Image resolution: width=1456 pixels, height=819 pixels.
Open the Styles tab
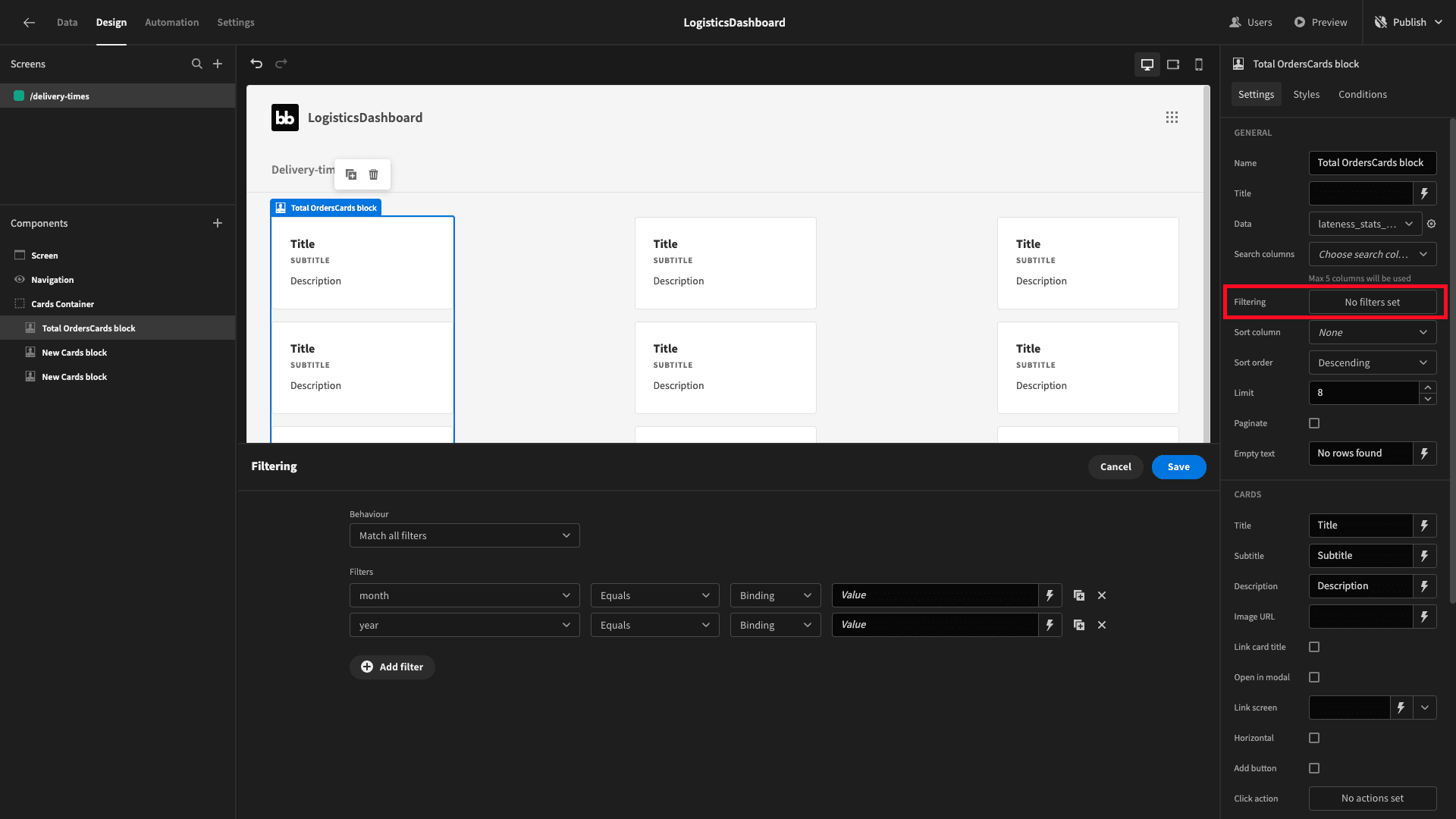(1306, 94)
